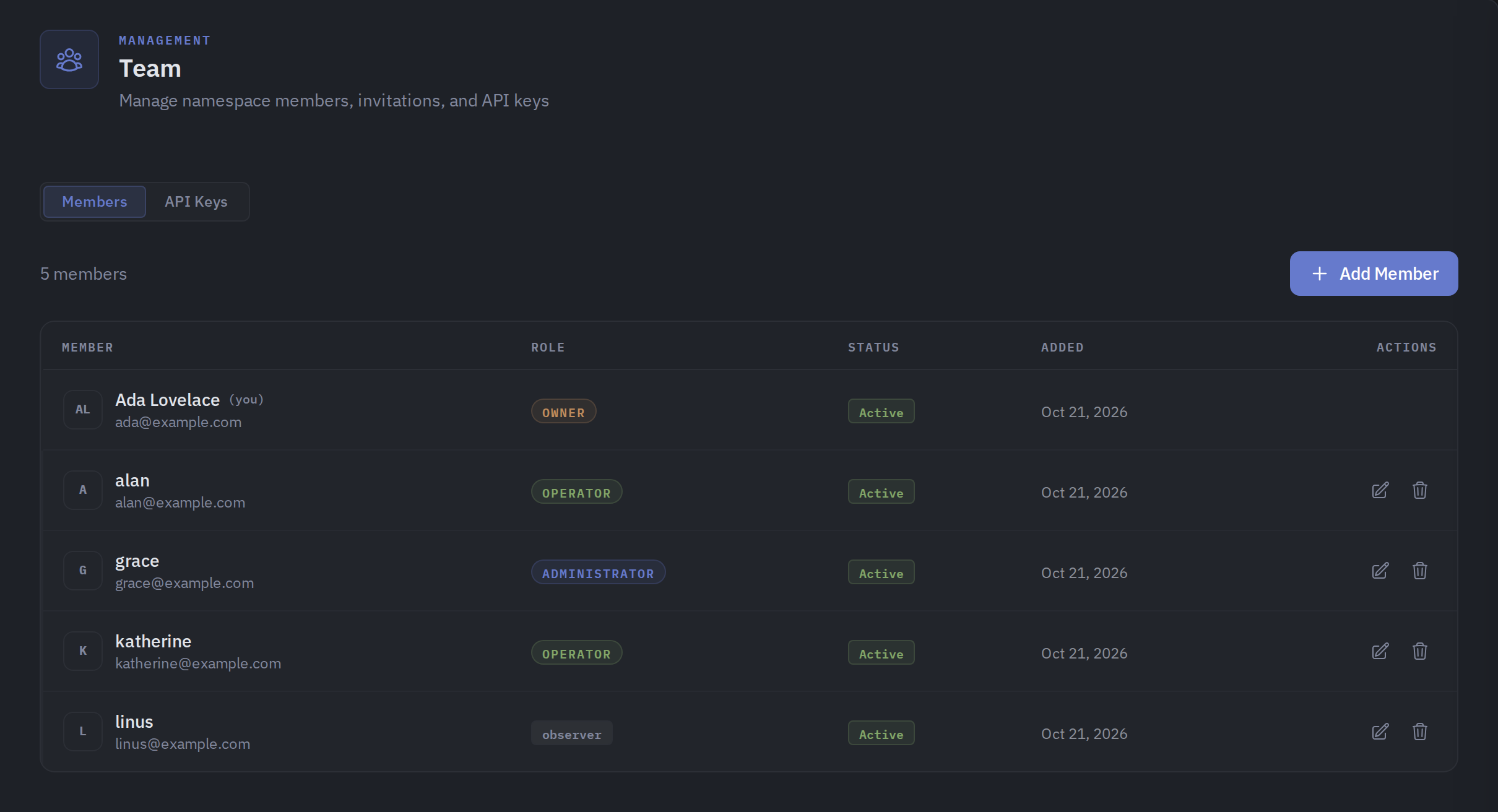Viewport: 1498px width, 812px height.
Task: Select the grace@example.com email
Action: tap(184, 584)
